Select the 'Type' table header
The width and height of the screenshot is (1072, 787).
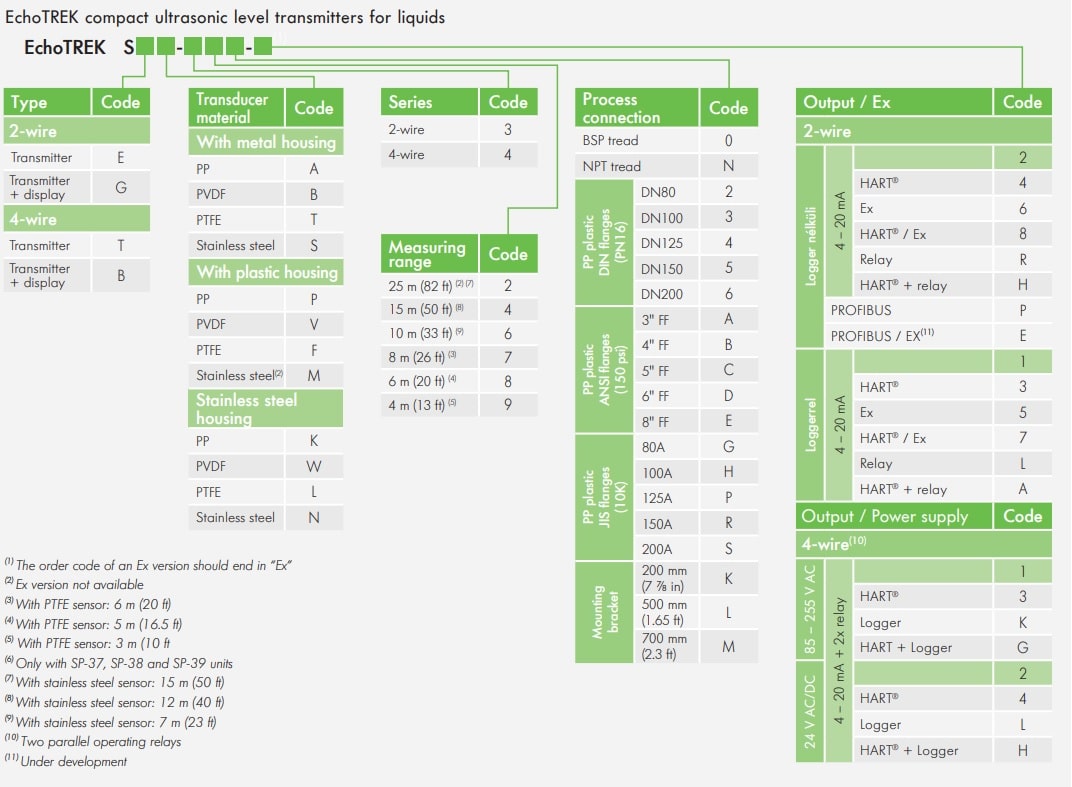pos(47,102)
